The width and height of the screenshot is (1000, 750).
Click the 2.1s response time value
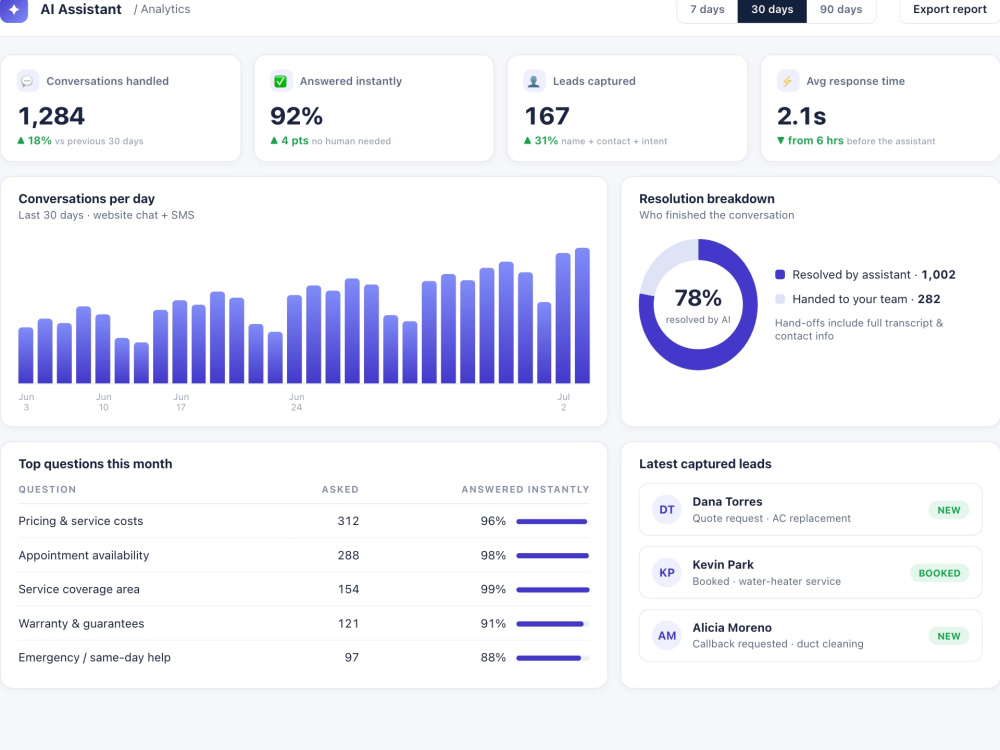pyautogui.click(x=801, y=116)
